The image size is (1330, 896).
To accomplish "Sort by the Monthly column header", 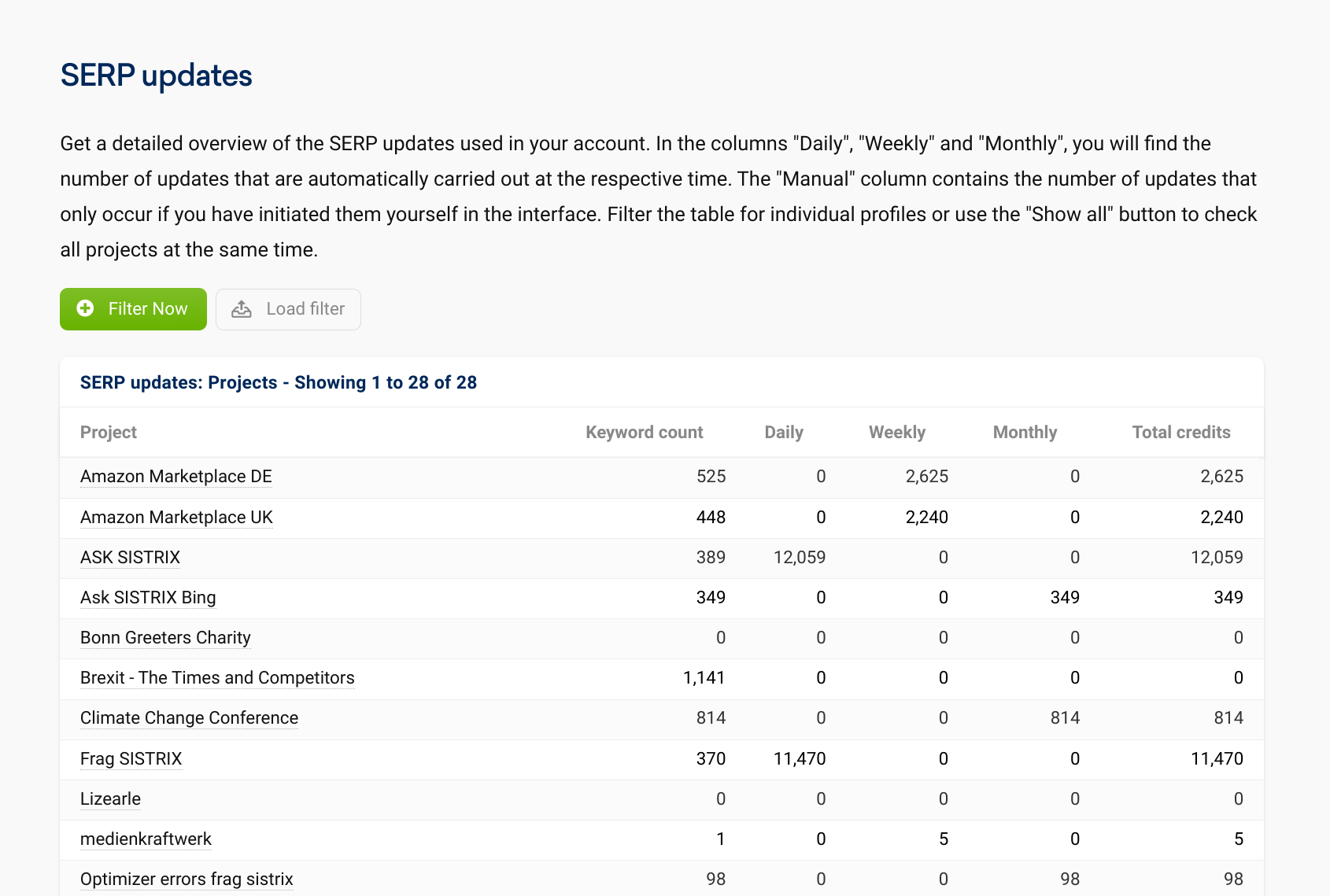I will [1025, 433].
